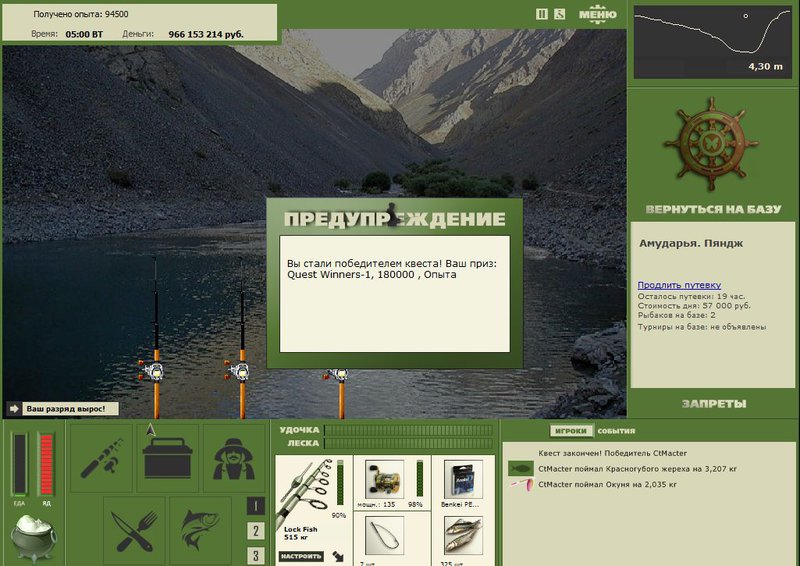Click the depth profile chart
The image size is (800, 566).
click(x=713, y=42)
